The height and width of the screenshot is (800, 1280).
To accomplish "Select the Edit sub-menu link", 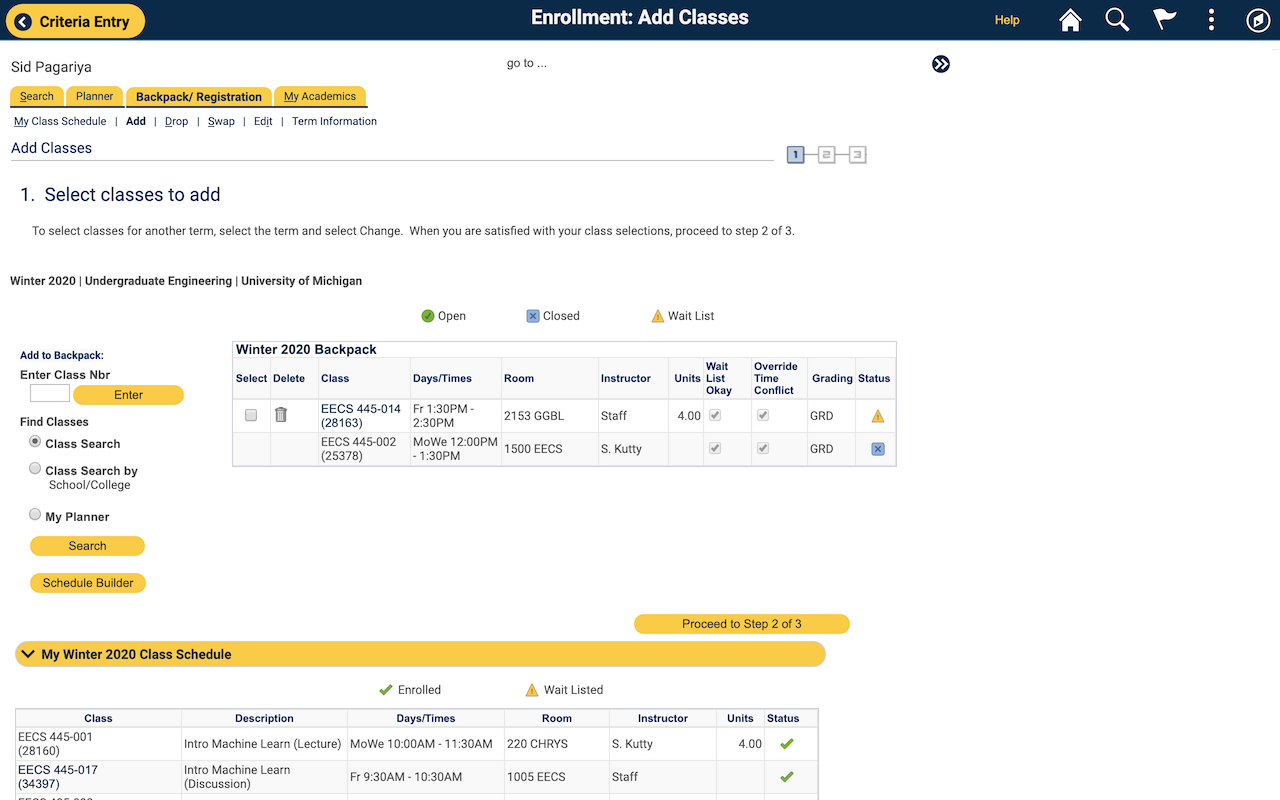I will 263,121.
